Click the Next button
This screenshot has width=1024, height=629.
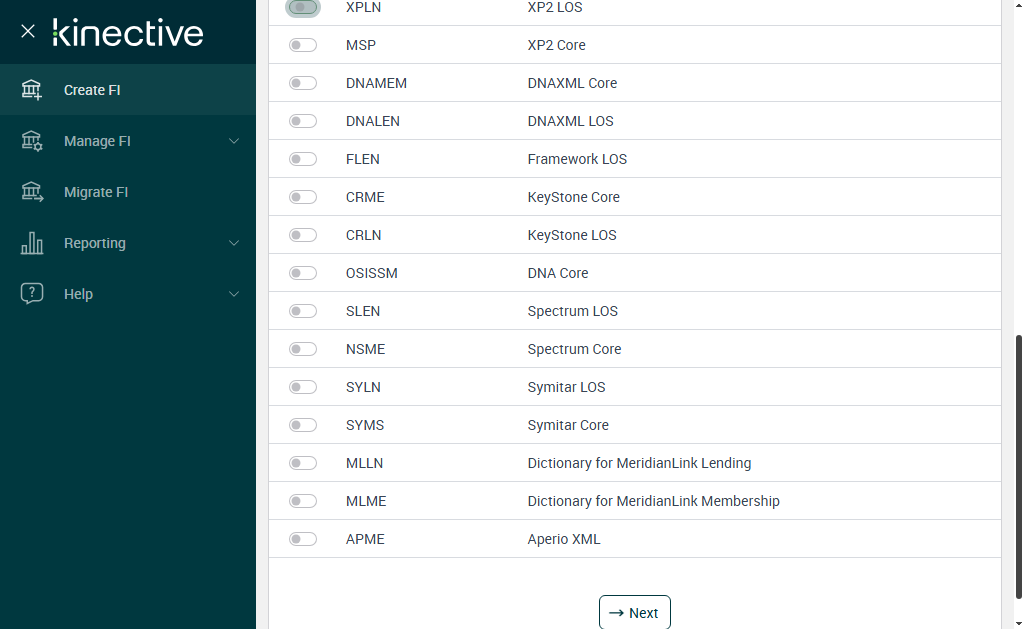(634, 613)
